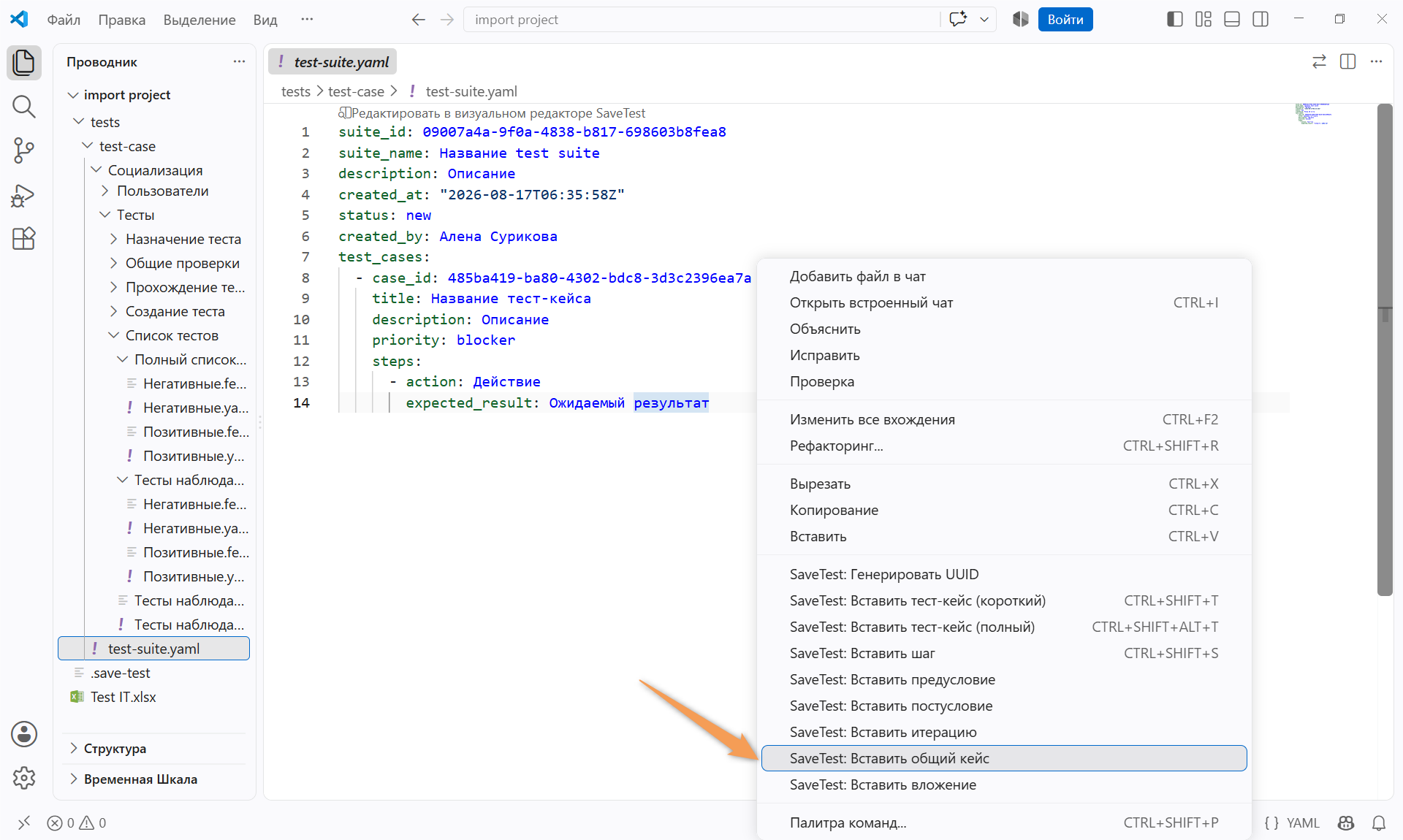
Task: Expand the Пользователи folder
Action: 105,191
